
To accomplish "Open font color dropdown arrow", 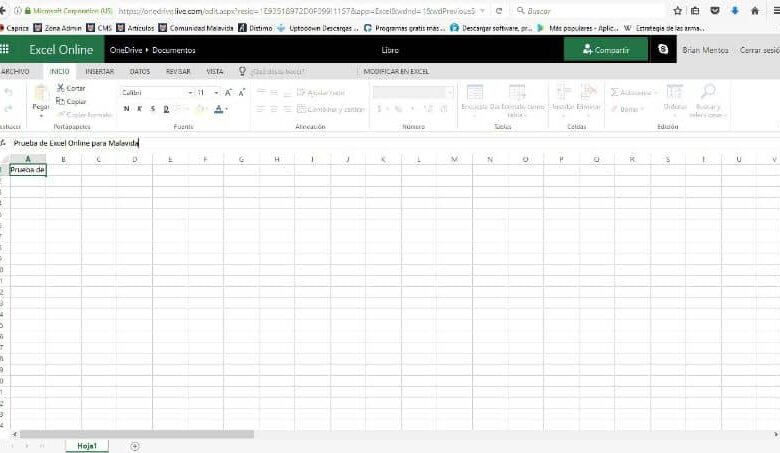I will pyautogui.click(x=227, y=109).
